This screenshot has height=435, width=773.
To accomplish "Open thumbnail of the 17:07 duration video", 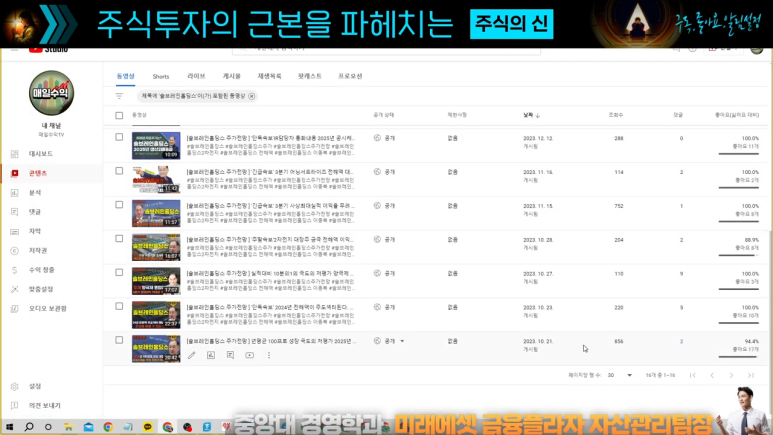I will [x=156, y=281].
